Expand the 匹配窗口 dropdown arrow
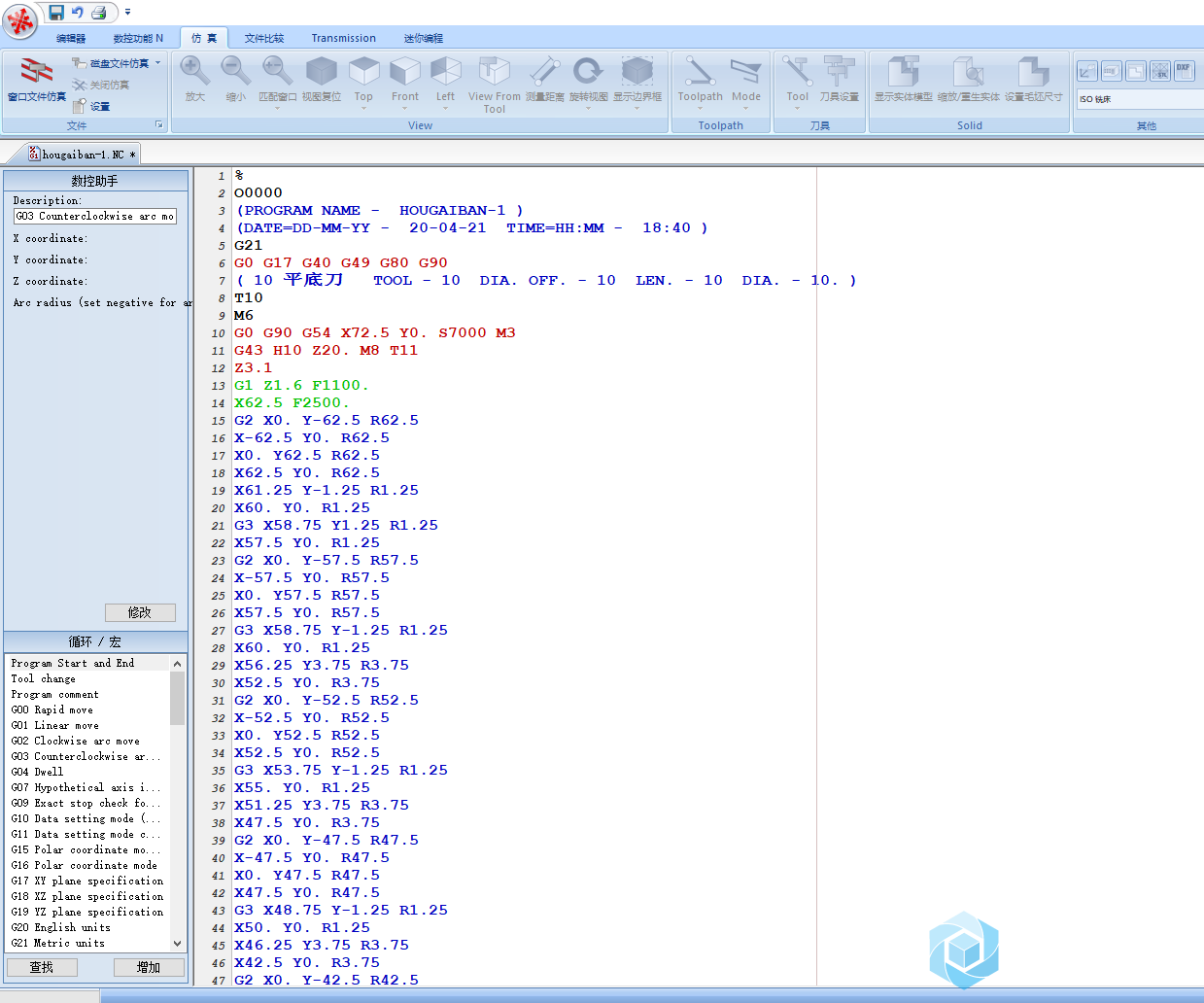Viewport: 1204px width, 1003px height. pos(278,107)
